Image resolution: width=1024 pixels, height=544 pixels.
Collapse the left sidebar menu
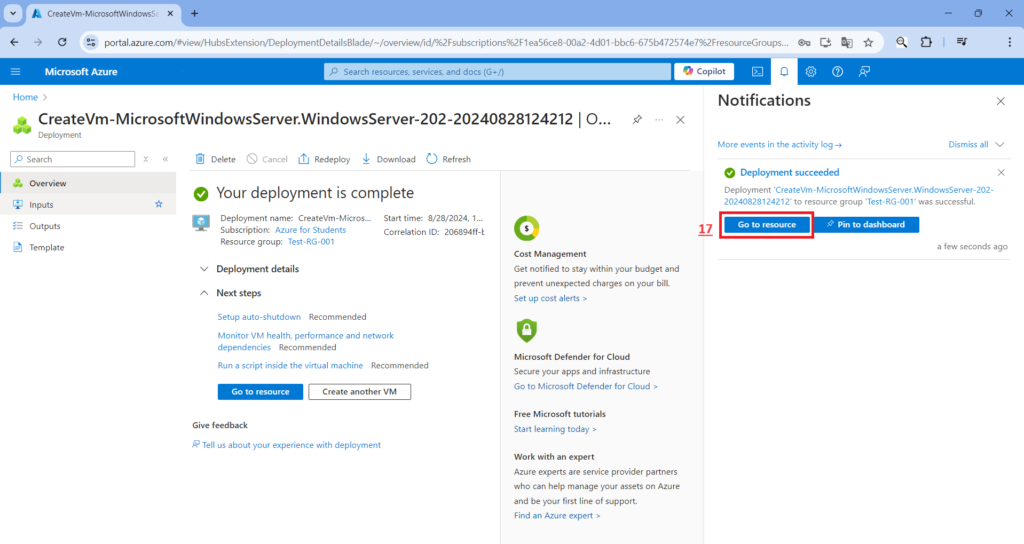(165, 159)
